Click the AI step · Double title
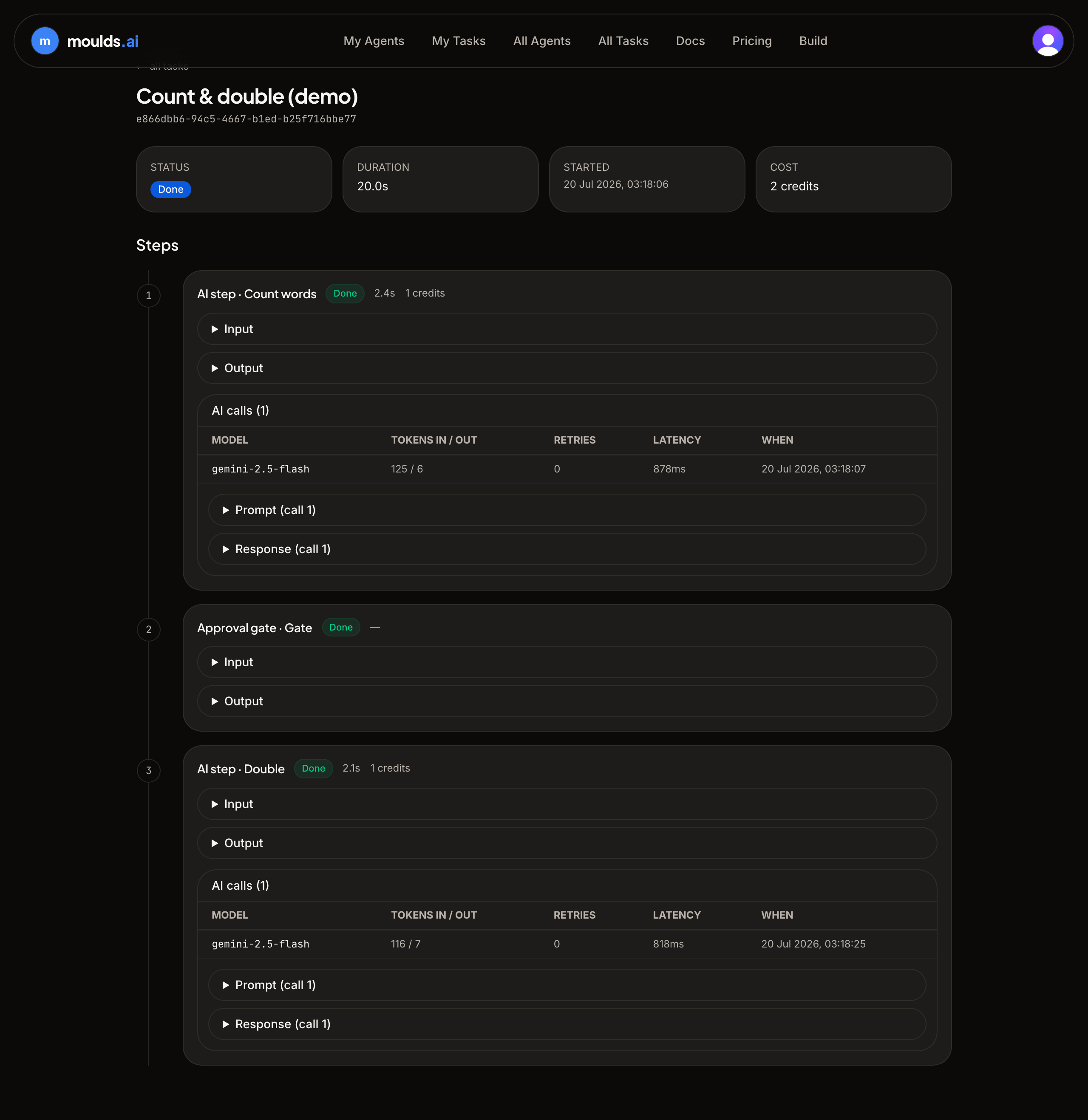Viewport: 1088px width, 1120px height. 241,769
